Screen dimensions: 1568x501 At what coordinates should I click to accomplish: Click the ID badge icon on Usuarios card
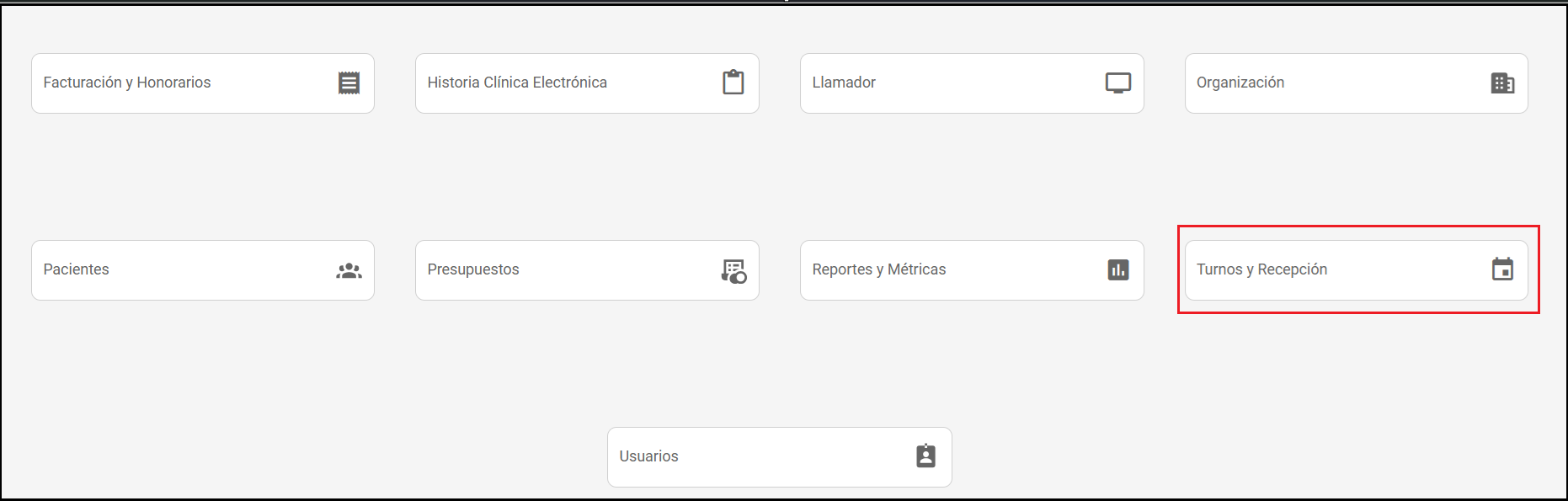click(x=925, y=456)
